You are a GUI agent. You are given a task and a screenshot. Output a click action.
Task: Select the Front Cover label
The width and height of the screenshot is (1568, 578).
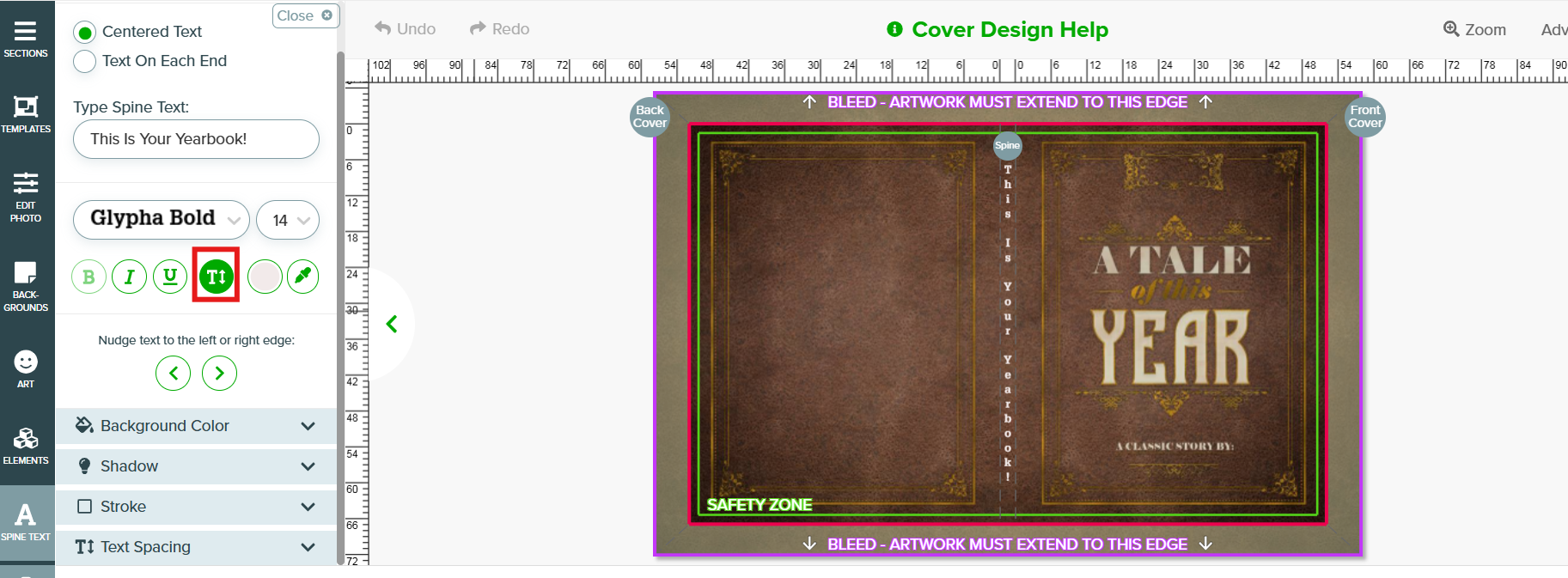point(1364,117)
